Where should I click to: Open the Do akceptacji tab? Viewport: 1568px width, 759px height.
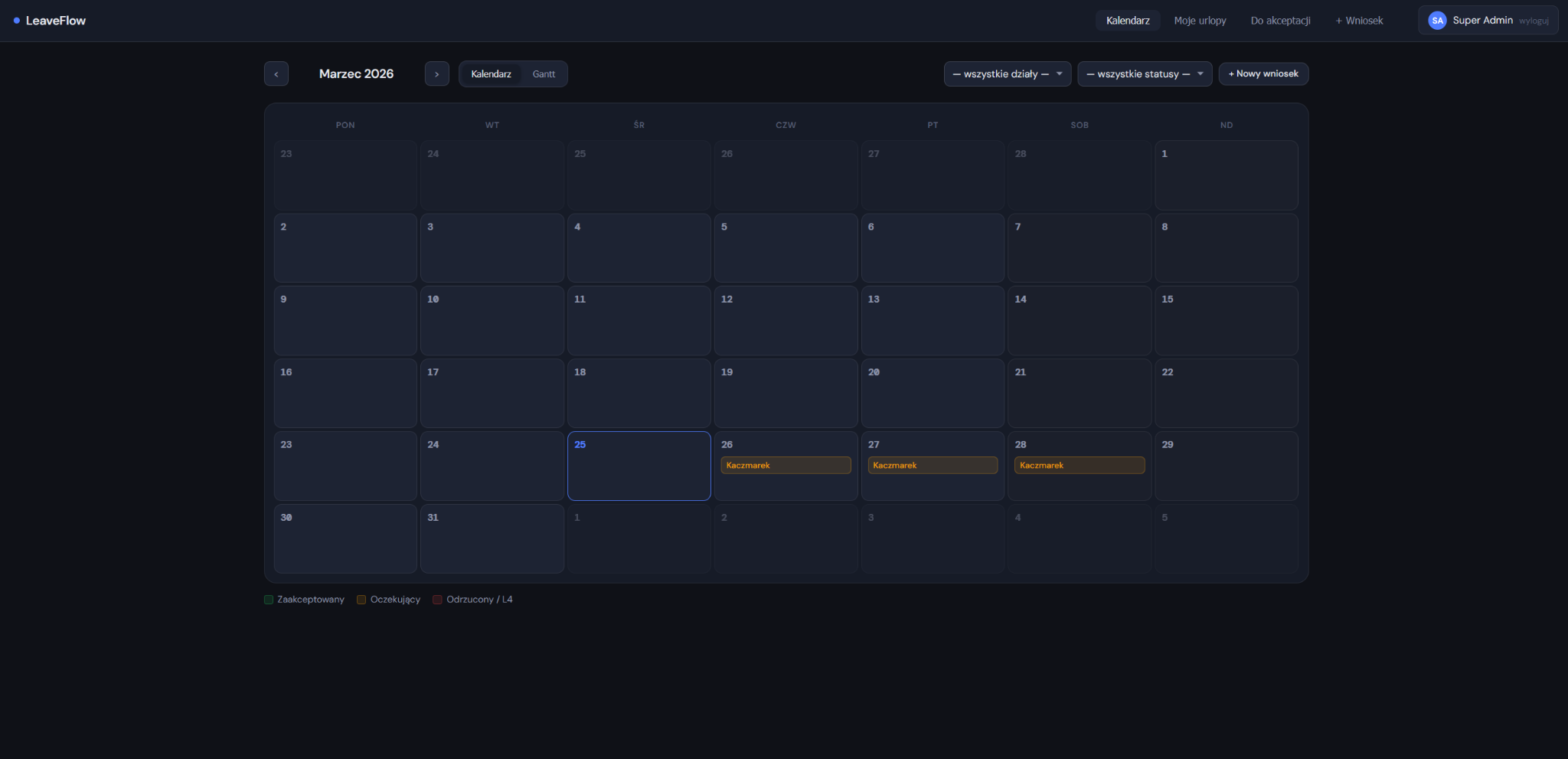tap(1281, 21)
